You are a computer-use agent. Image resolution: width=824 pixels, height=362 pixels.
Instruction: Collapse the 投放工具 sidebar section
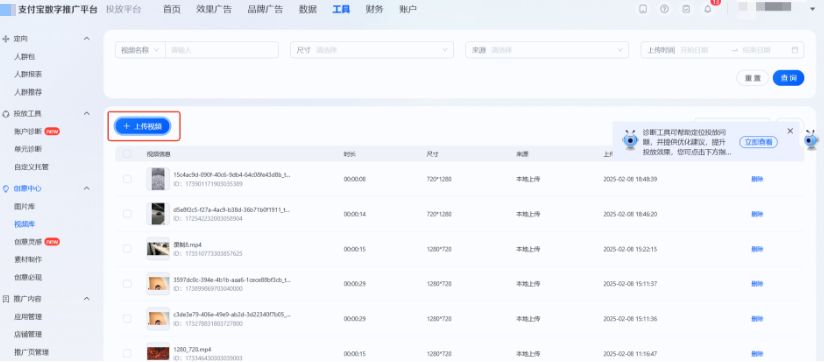(x=87, y=113)
